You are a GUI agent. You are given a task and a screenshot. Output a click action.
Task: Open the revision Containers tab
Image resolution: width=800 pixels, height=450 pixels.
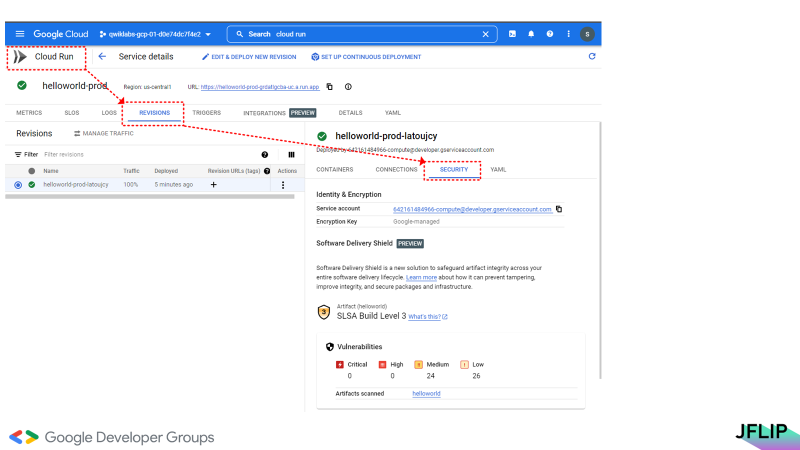pos(335,169)
